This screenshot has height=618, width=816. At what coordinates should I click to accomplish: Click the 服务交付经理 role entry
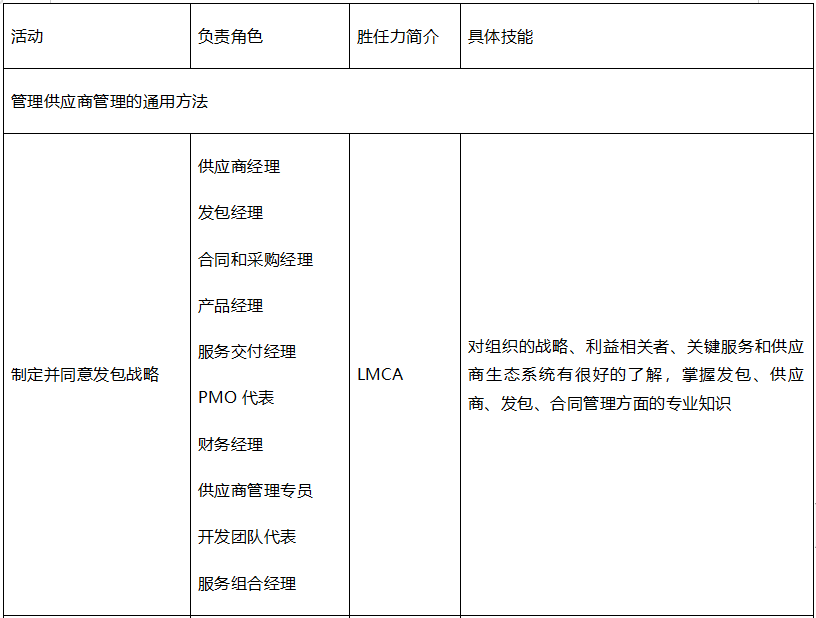pos(246,352)
